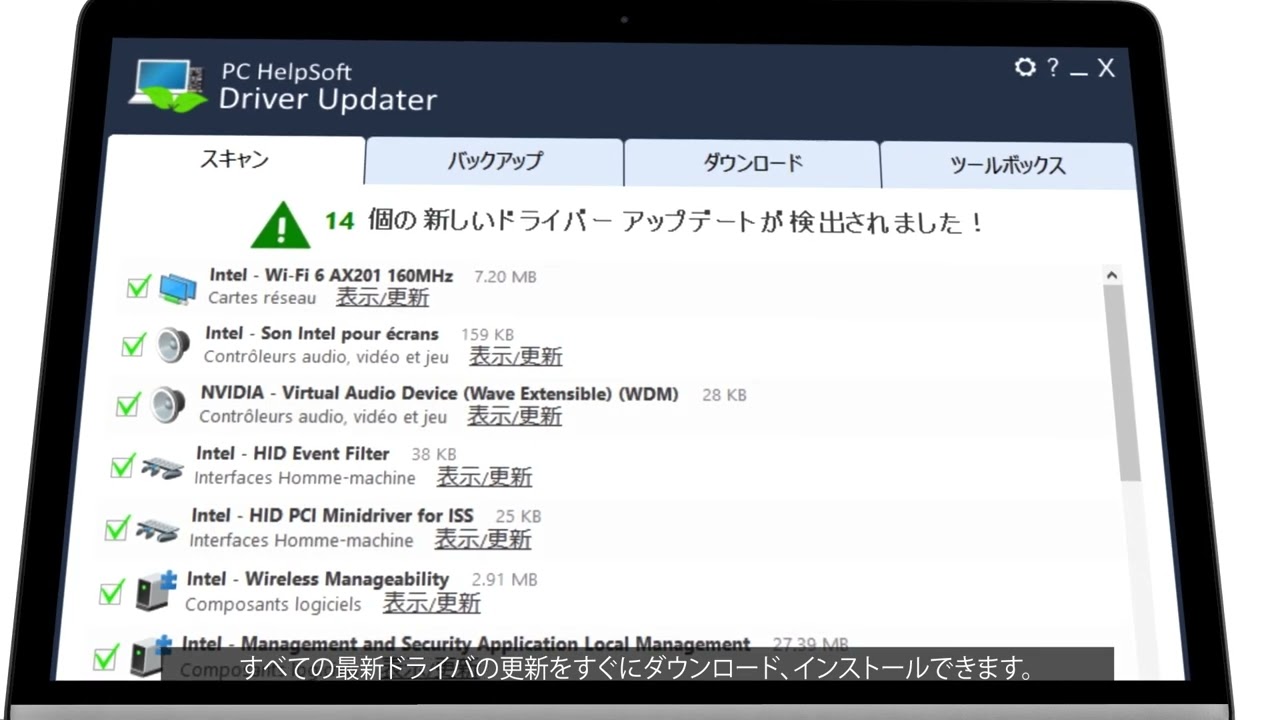Viewport: 1280px width, 720px height.
Task: Uncheck the Management and Security Application driver
Action: pyautogui.click(x=105, y=658)
